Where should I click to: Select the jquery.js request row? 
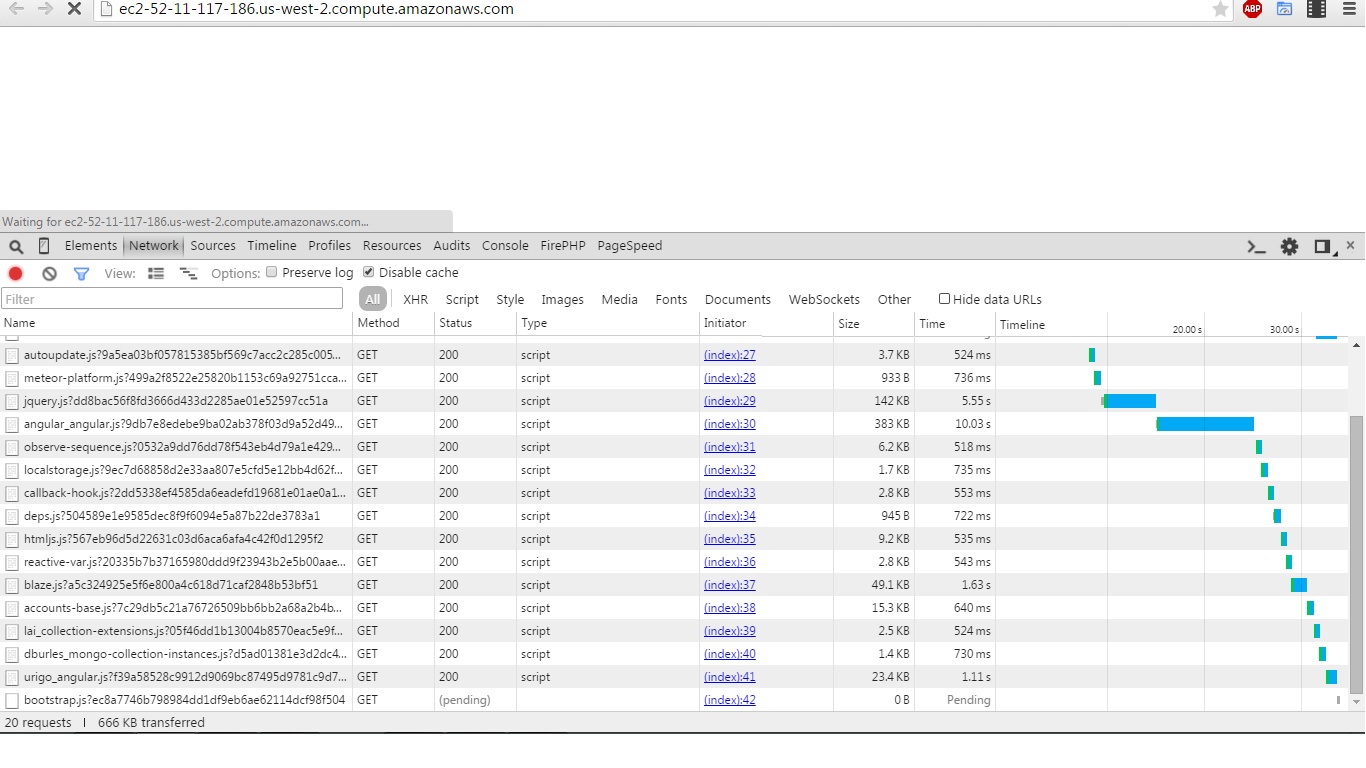coord(674,401)
